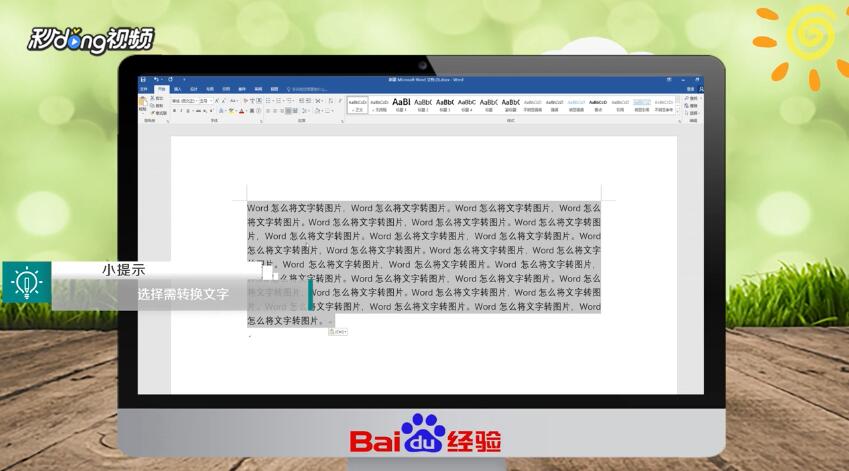The image size is (849, 471).
Task: Switch to the Layout ribbon tab
Action: coord(210,89)
